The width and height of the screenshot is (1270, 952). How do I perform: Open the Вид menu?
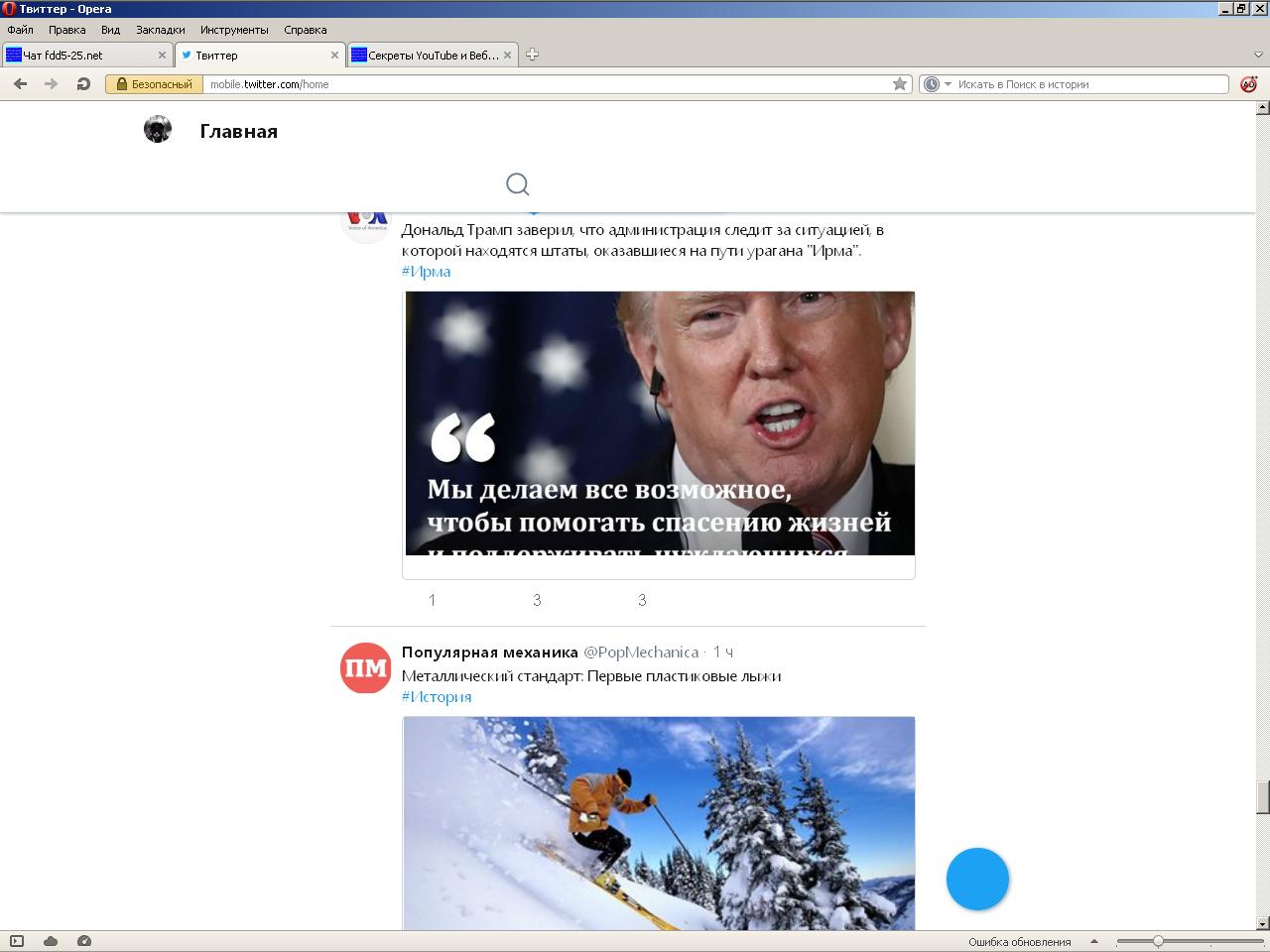coord(110,30)
